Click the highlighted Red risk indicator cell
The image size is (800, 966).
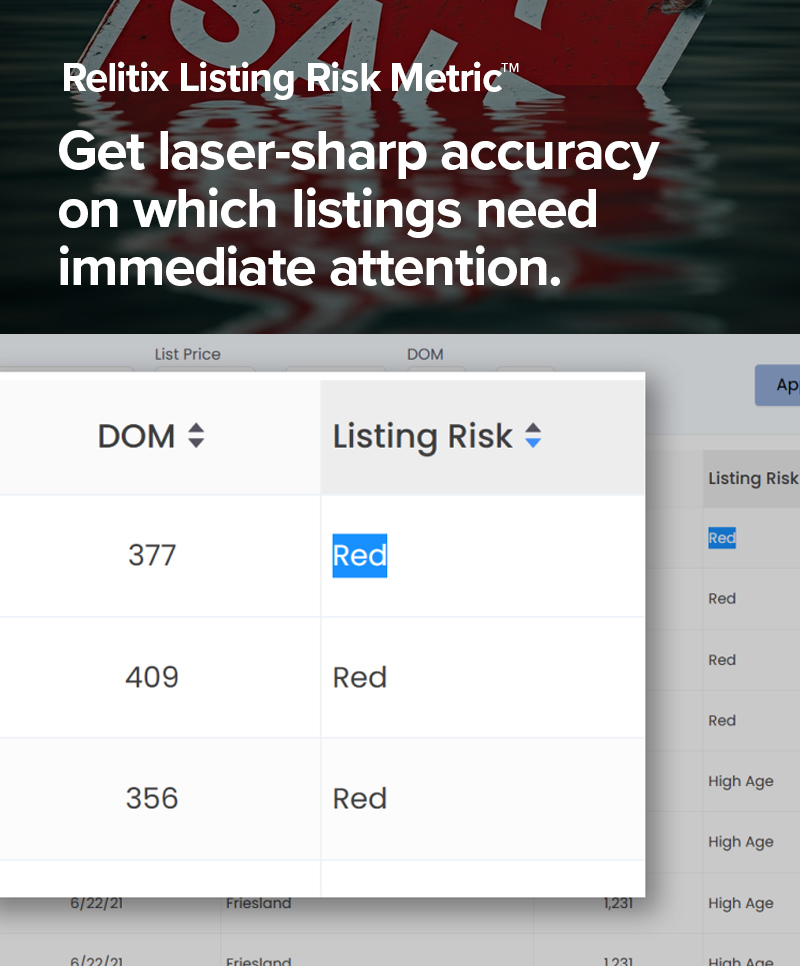[x=359, y=556]
